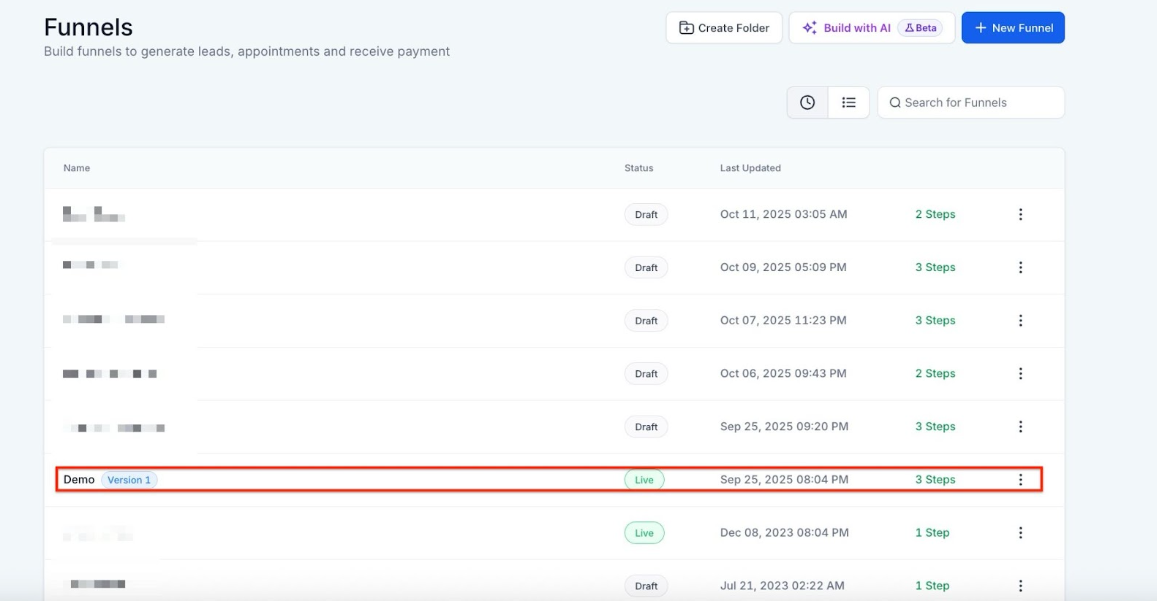Switch to list view icon
The height and width of the screenshot is (601, 1157).
[848, 102]
